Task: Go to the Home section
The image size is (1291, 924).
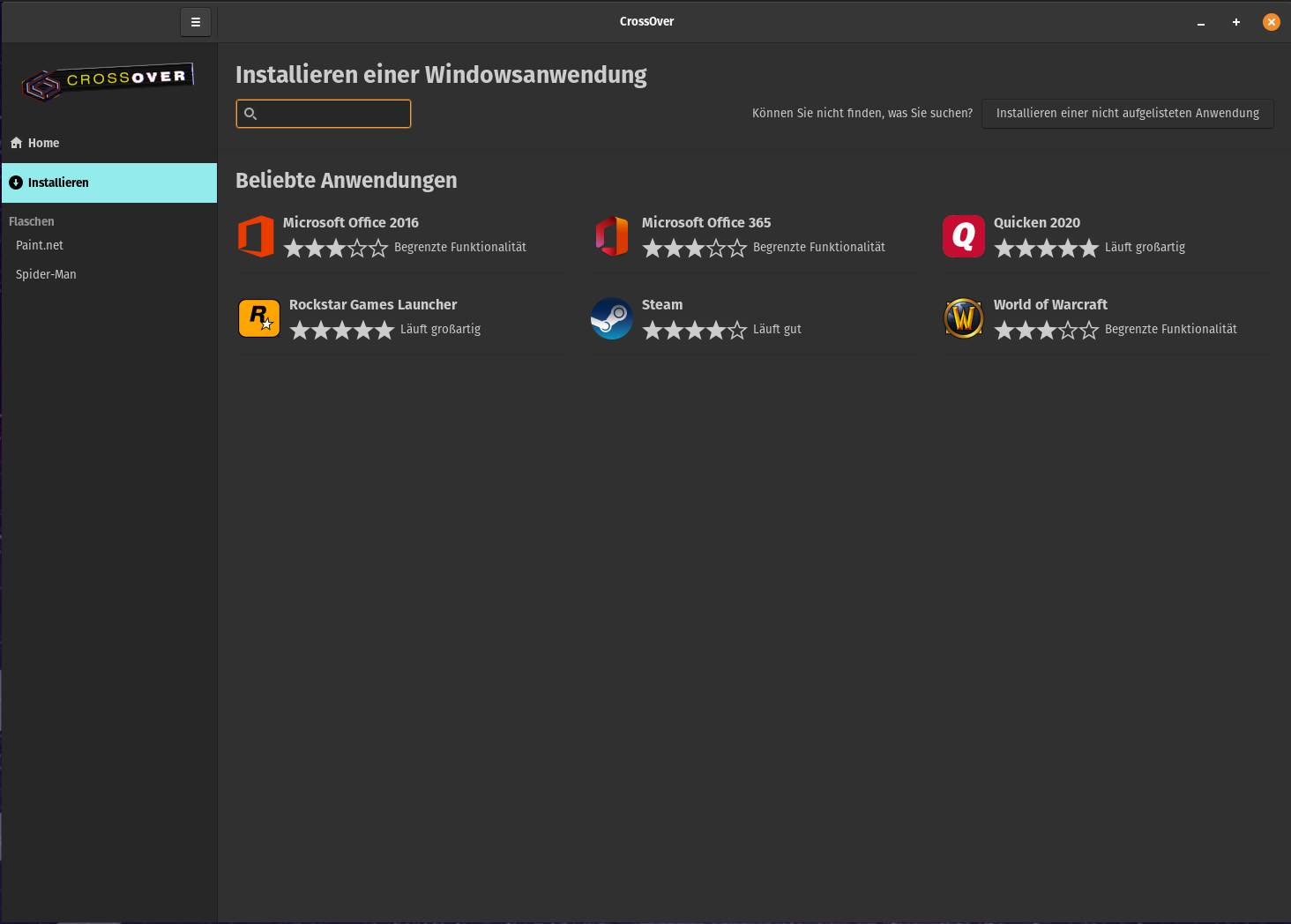Action: (109, 143)
